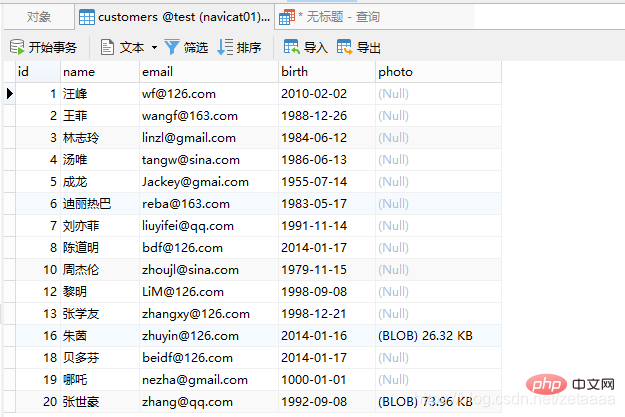
Task: Click the Import (导入) icon
Action: click(x=291, y=47)
